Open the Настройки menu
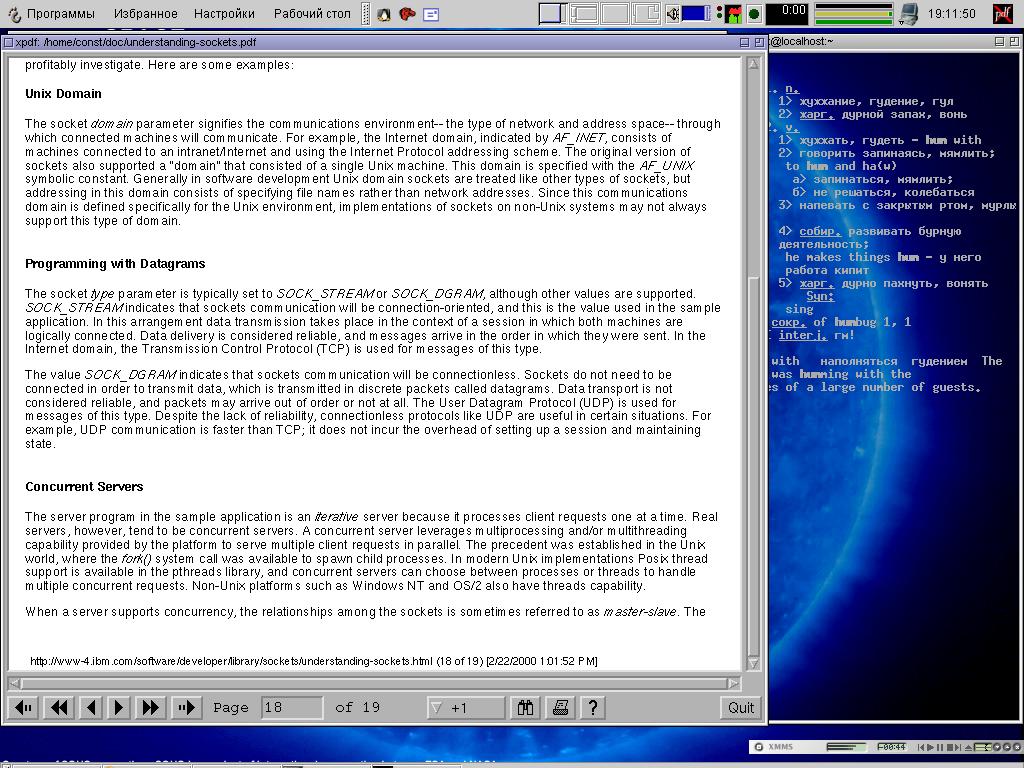The width and height of the screenshot is (1024, 768). click(224, 14)
